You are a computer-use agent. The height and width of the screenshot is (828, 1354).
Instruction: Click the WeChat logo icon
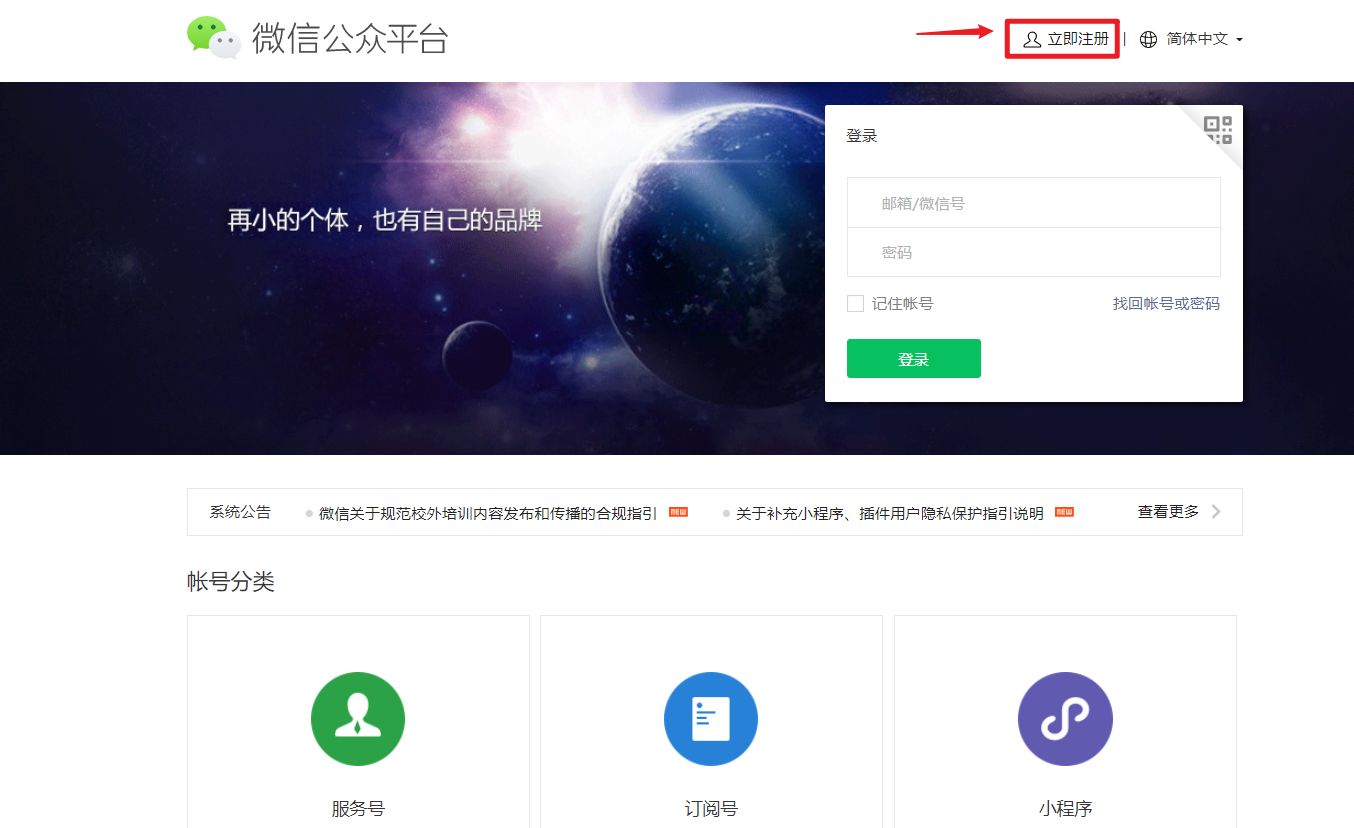click(214, 38)
